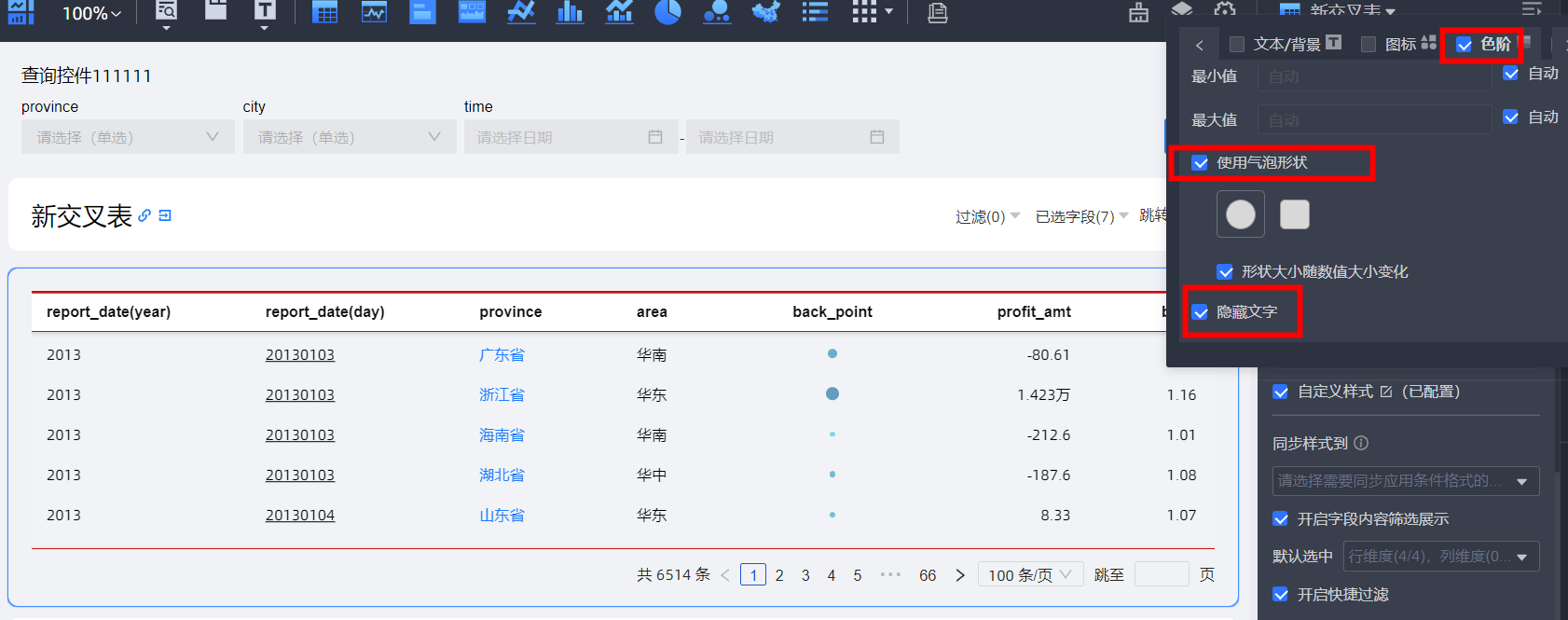Image resolution: width=1568 pixels, height=620 pixels.
Task: Expand the 100 条/页 page size dropdown
Action: (x=1029, y=575)
